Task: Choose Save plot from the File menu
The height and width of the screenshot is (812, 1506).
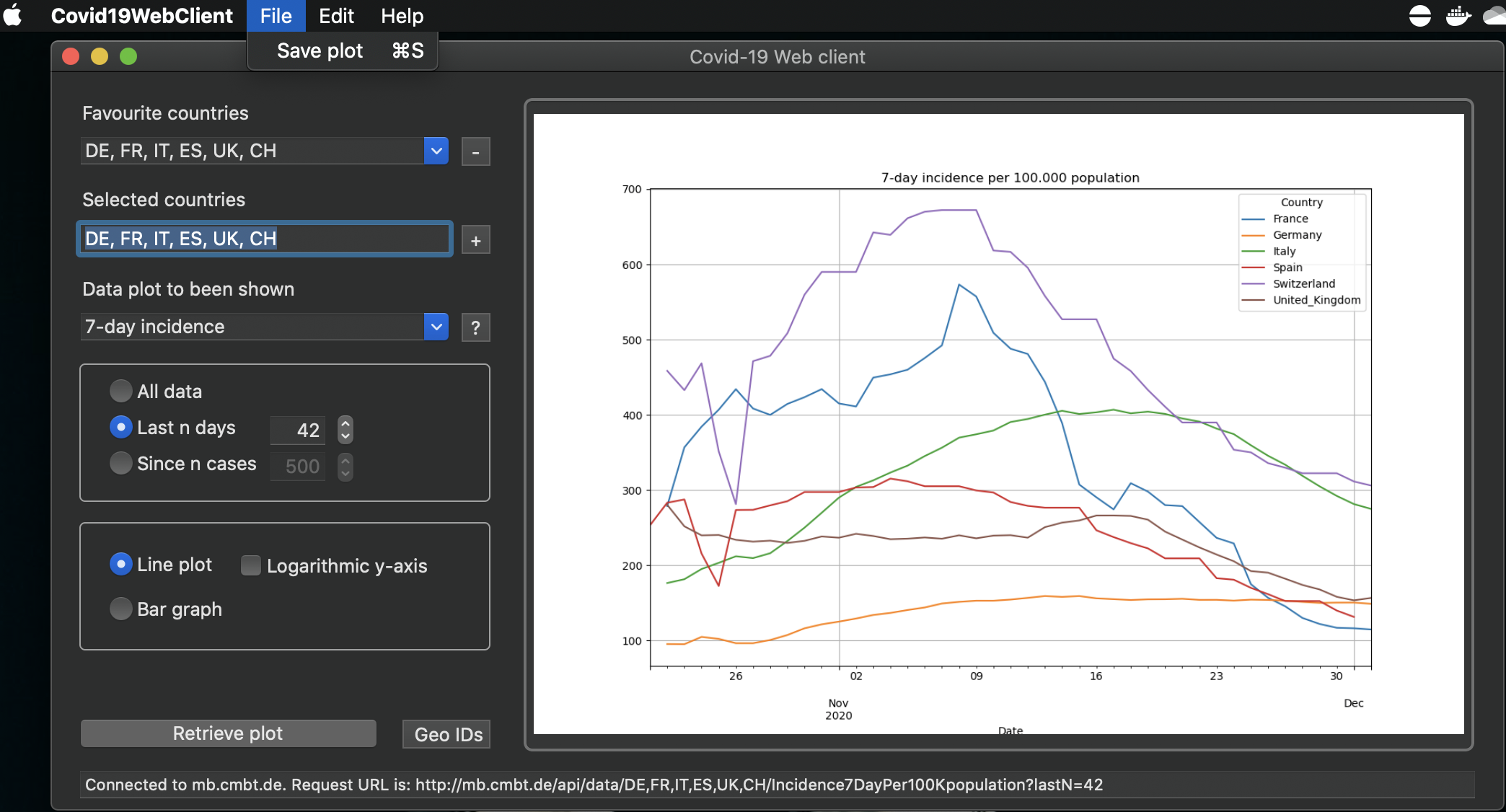Action: 320,50
